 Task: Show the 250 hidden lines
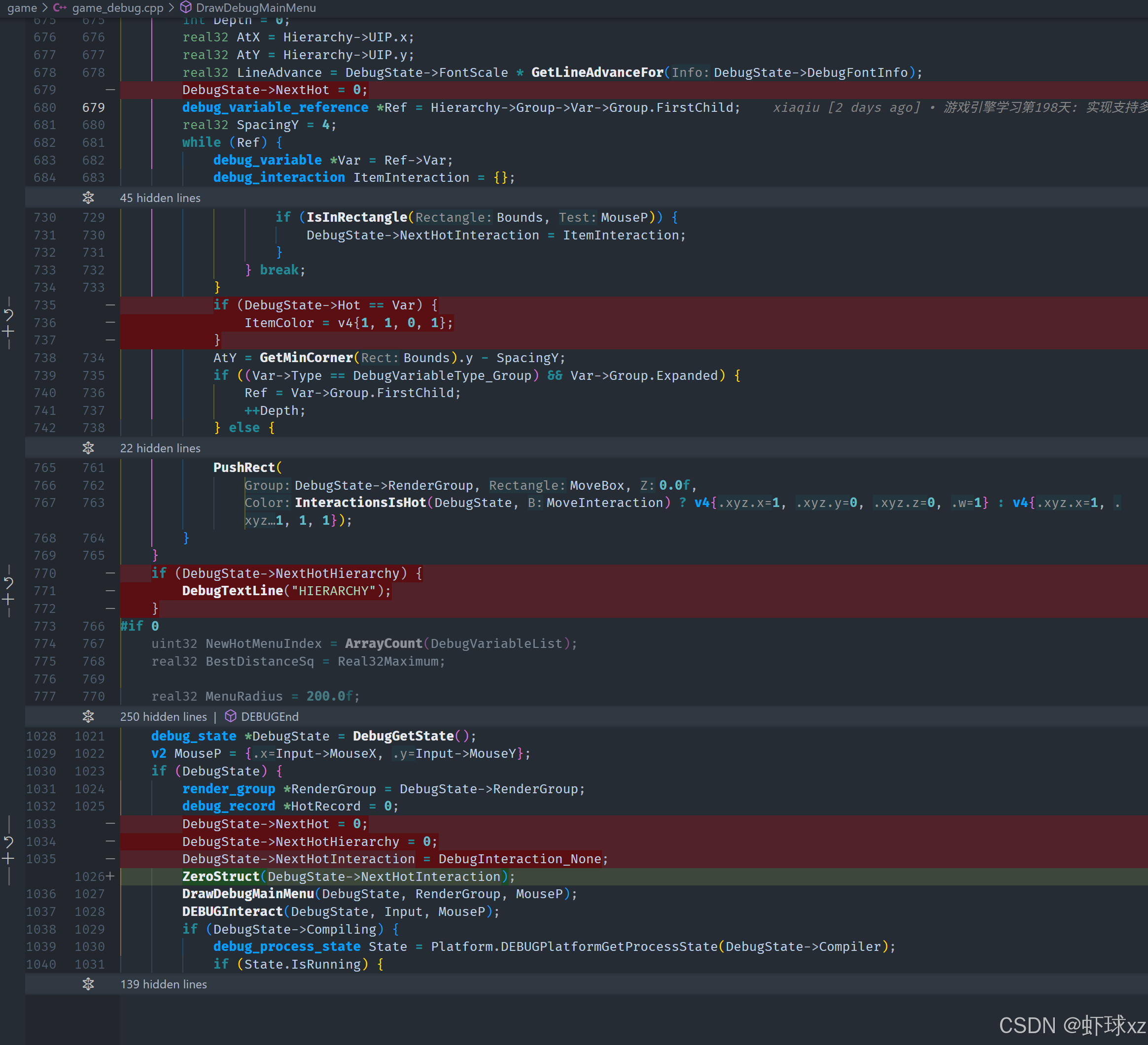[88, 716]
